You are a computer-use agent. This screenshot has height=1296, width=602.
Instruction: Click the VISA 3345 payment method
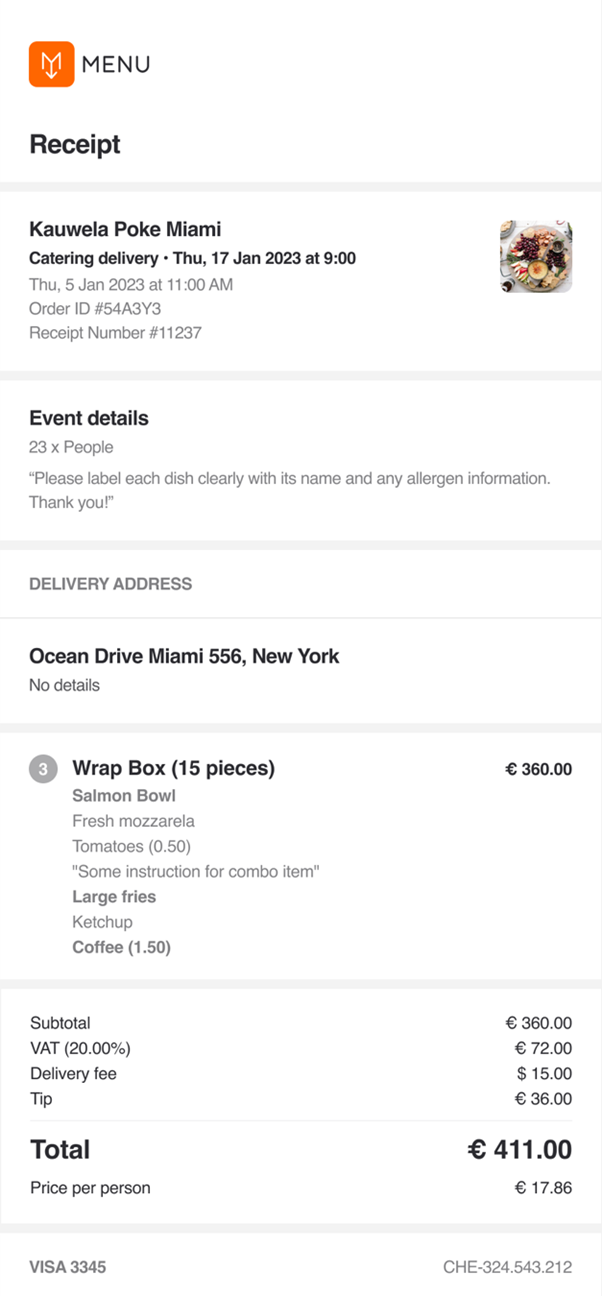[x=68, y=1268]
